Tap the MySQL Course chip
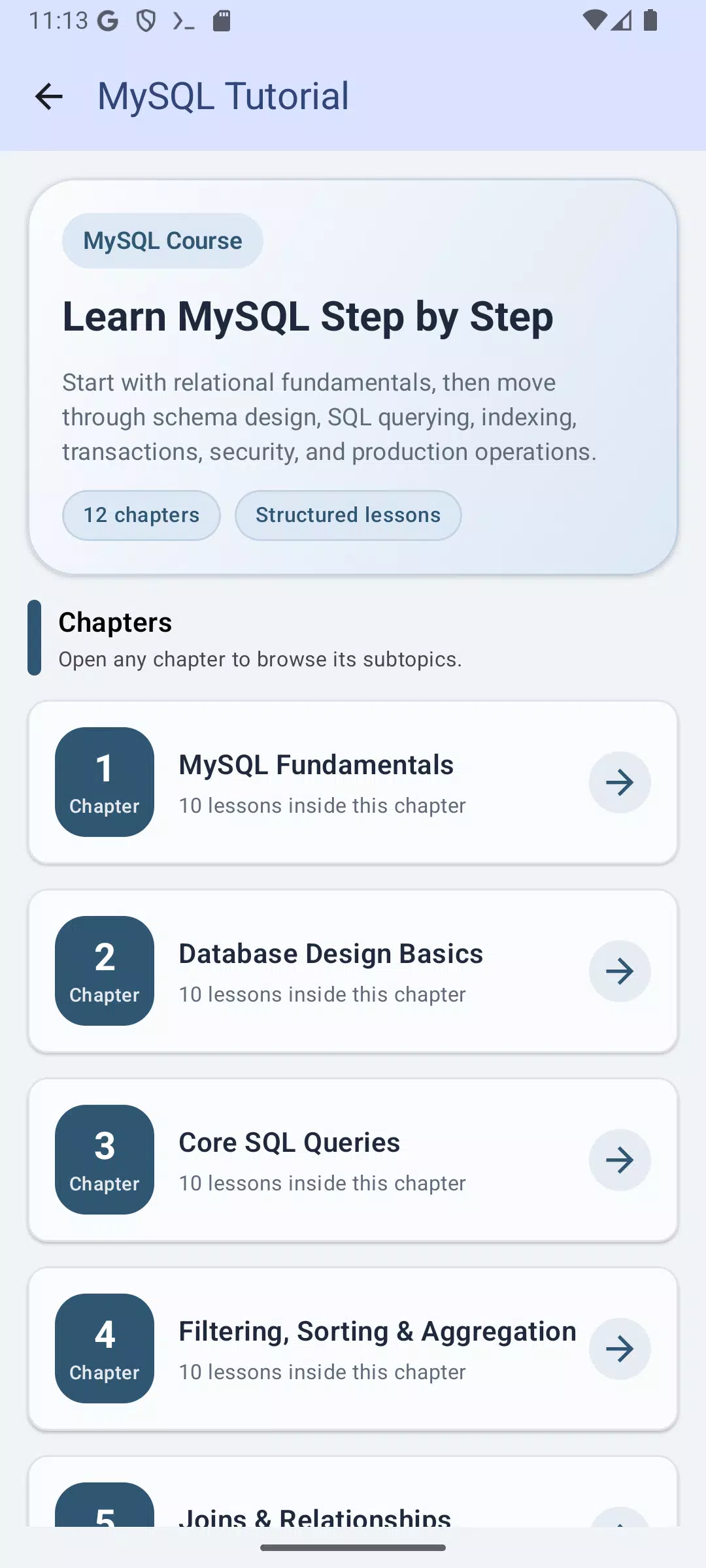The height and width of the screenshot is (1568, 706). click(x=163, y=240)
